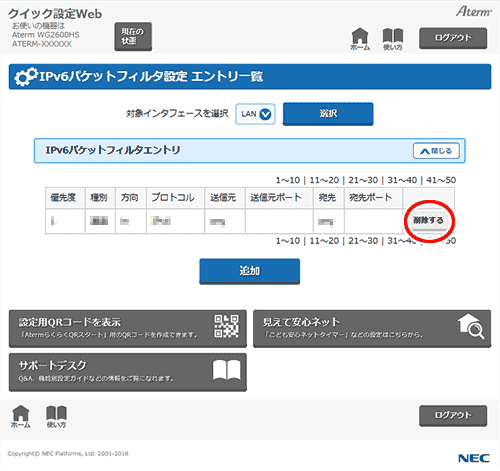This screenshot has width=500, height=471.
Task: Click 削除する for the filter entry
Action: [428, 220]
